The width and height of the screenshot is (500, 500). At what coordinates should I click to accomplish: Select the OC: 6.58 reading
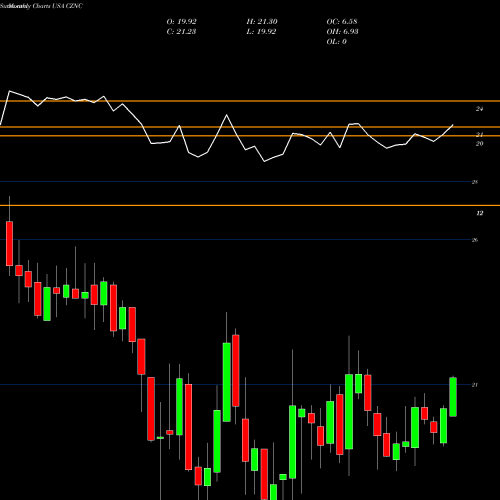click(x=342, y=22)
